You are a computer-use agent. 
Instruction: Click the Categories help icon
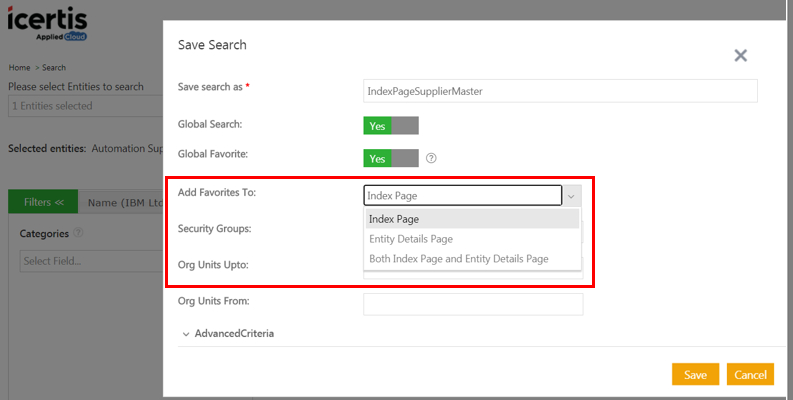pos(78,233)
